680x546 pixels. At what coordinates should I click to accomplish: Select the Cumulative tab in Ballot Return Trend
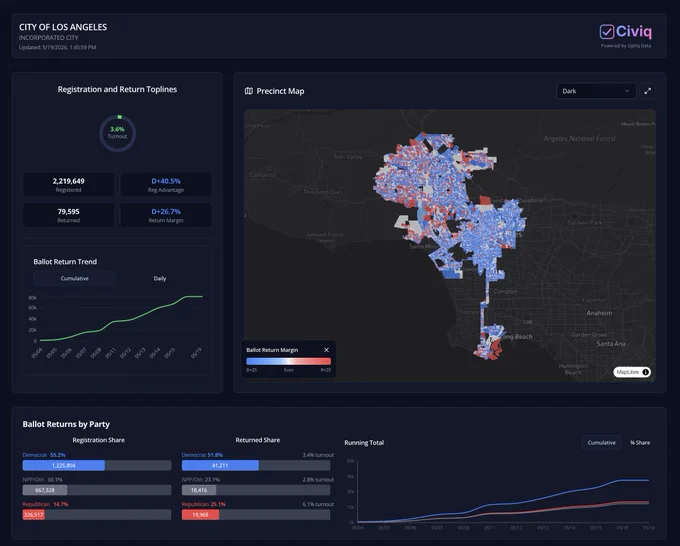click(x=75, y=278)
